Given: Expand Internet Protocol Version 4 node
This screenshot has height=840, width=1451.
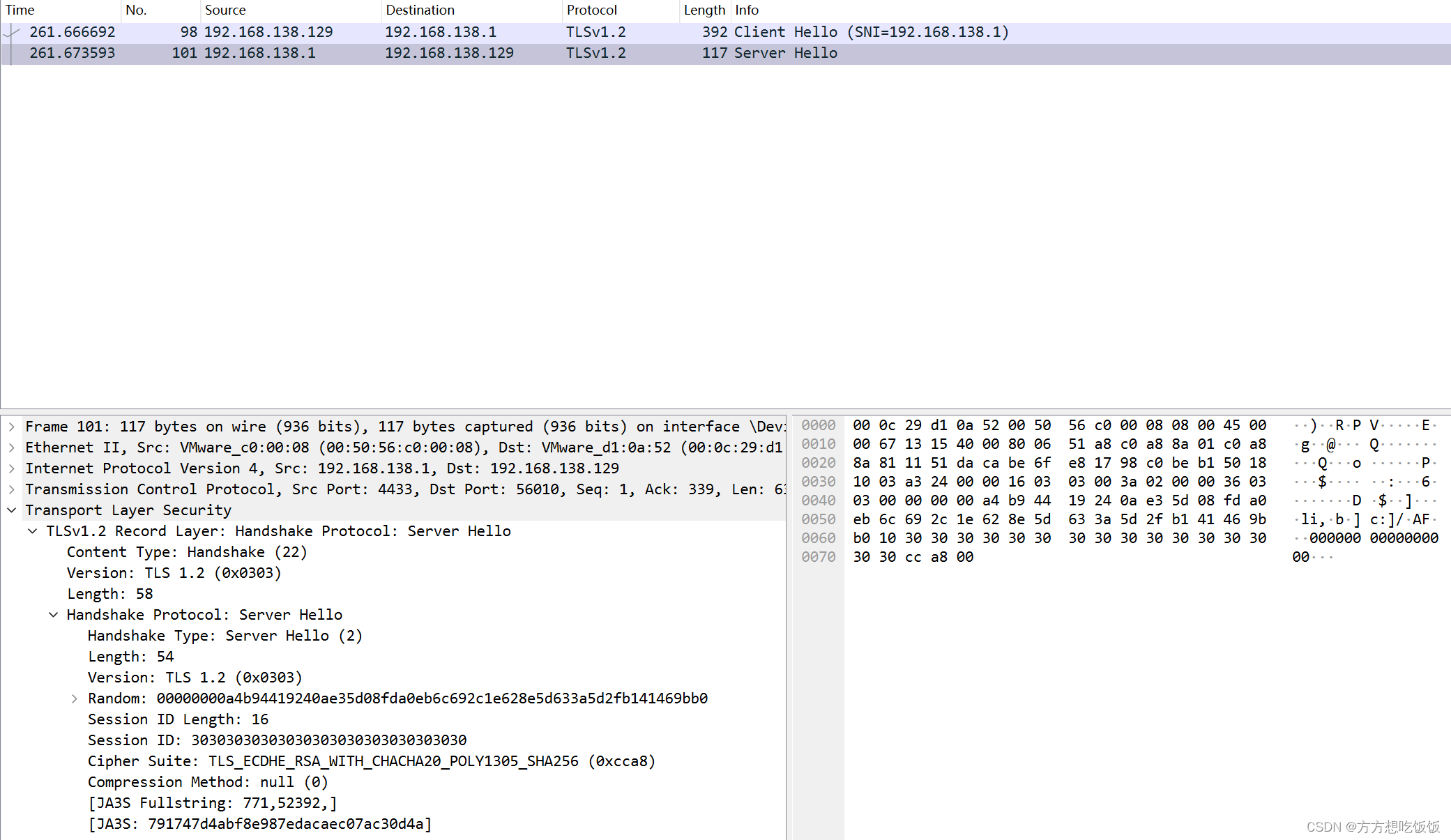Looking at the screenshot, I should 11,468.
